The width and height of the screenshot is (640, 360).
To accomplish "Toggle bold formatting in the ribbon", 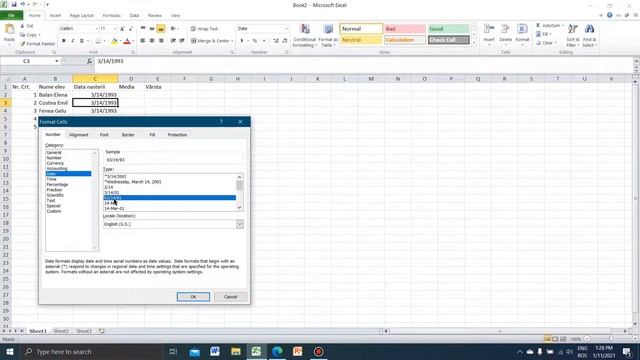I will pos(64,41).
